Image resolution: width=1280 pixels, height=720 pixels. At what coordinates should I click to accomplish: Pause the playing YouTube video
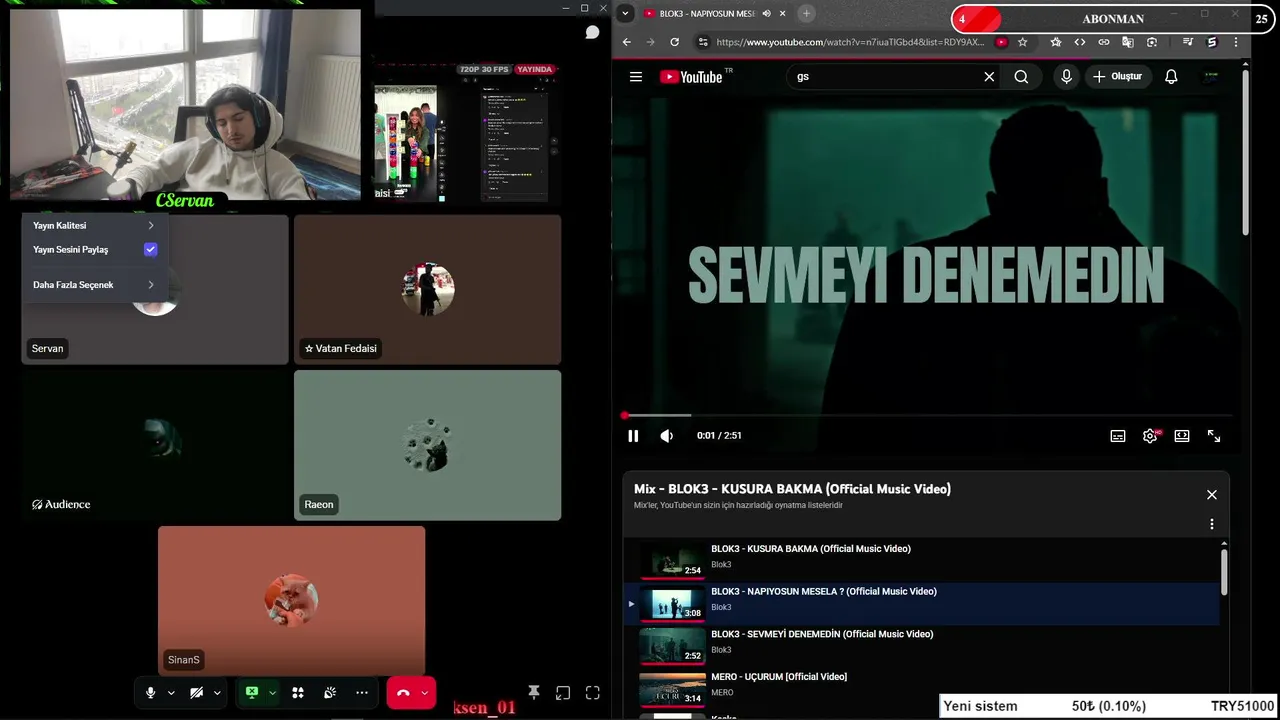click(x=633, y=436)
